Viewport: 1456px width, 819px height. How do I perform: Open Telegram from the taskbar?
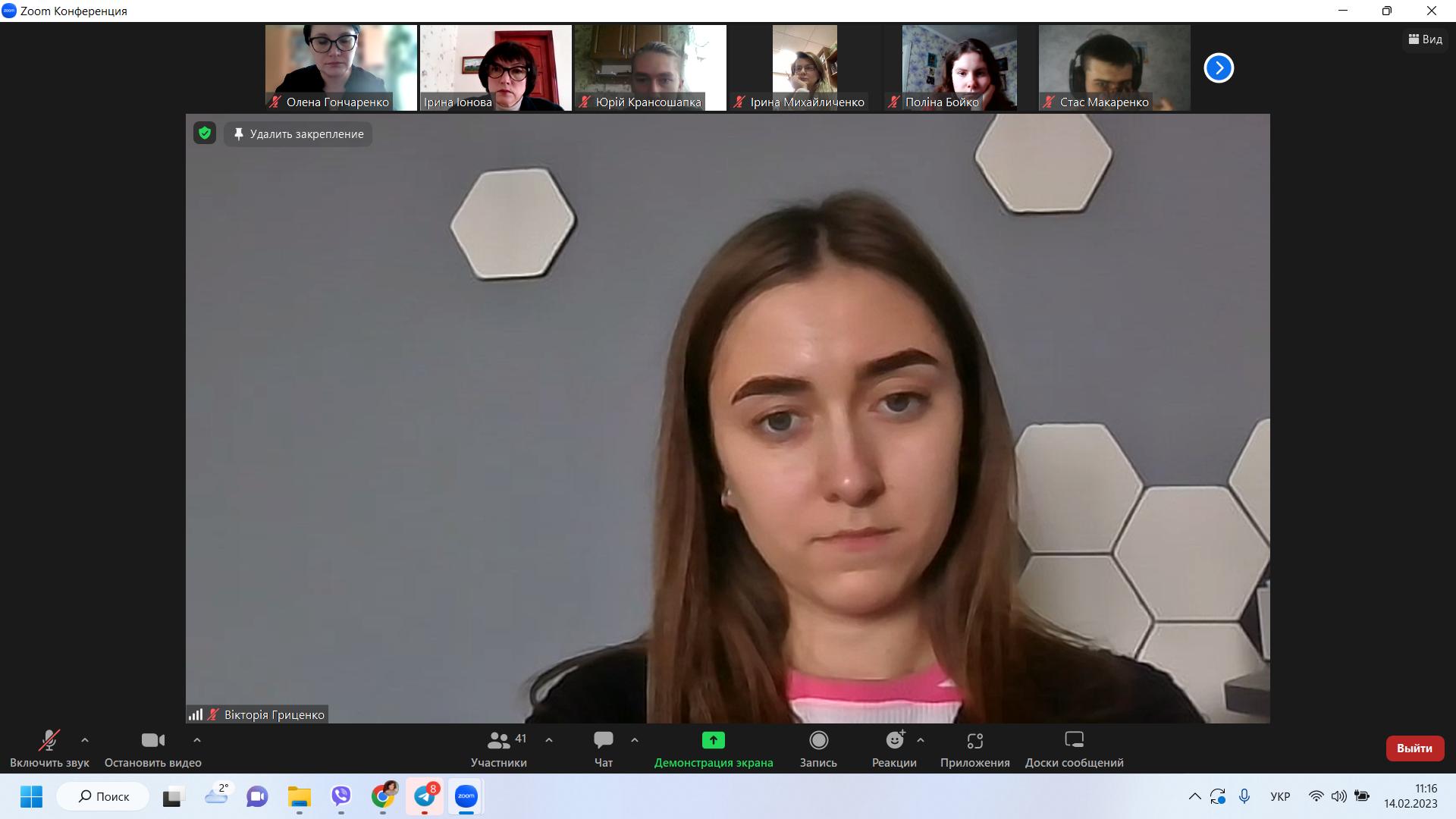[x=425, y=796]
